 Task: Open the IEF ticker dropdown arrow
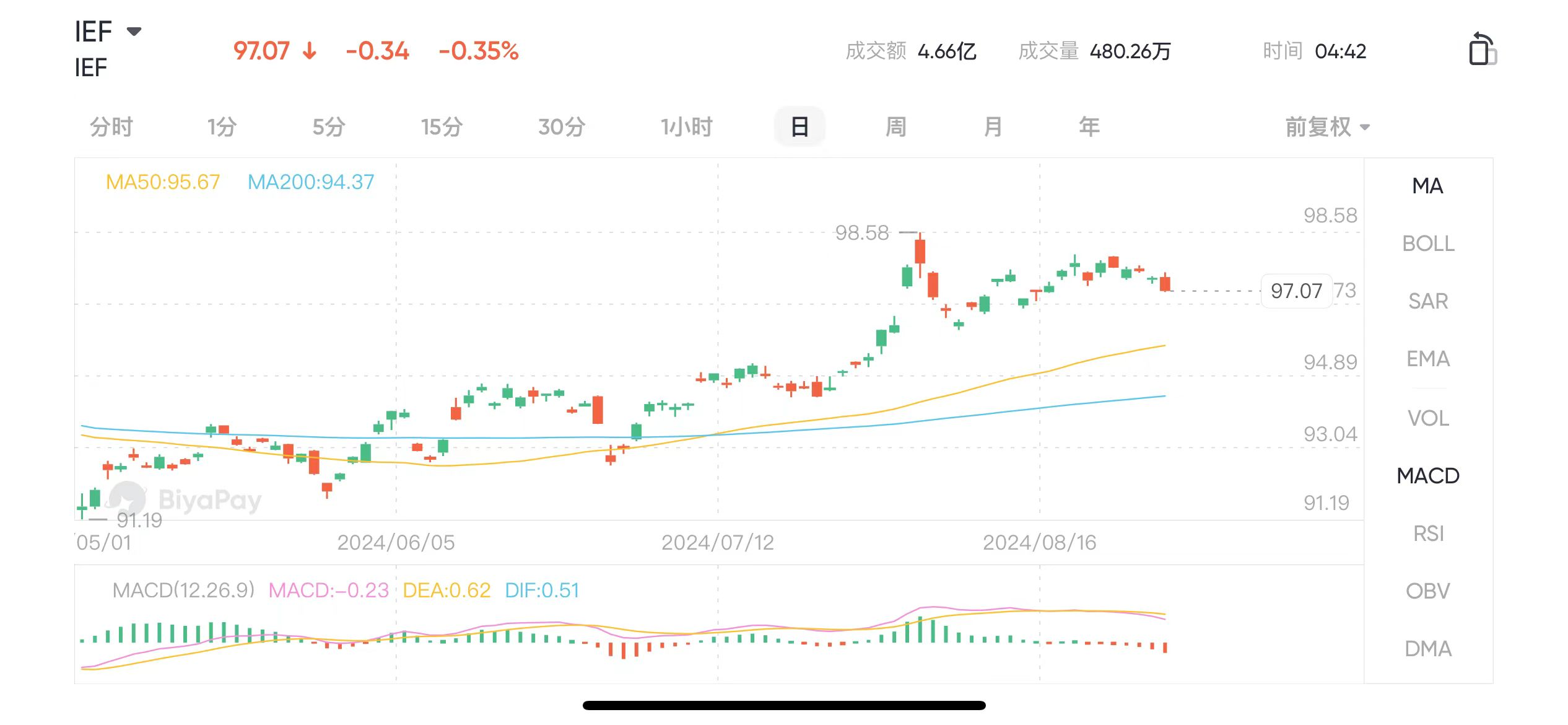tap(134, 31)
